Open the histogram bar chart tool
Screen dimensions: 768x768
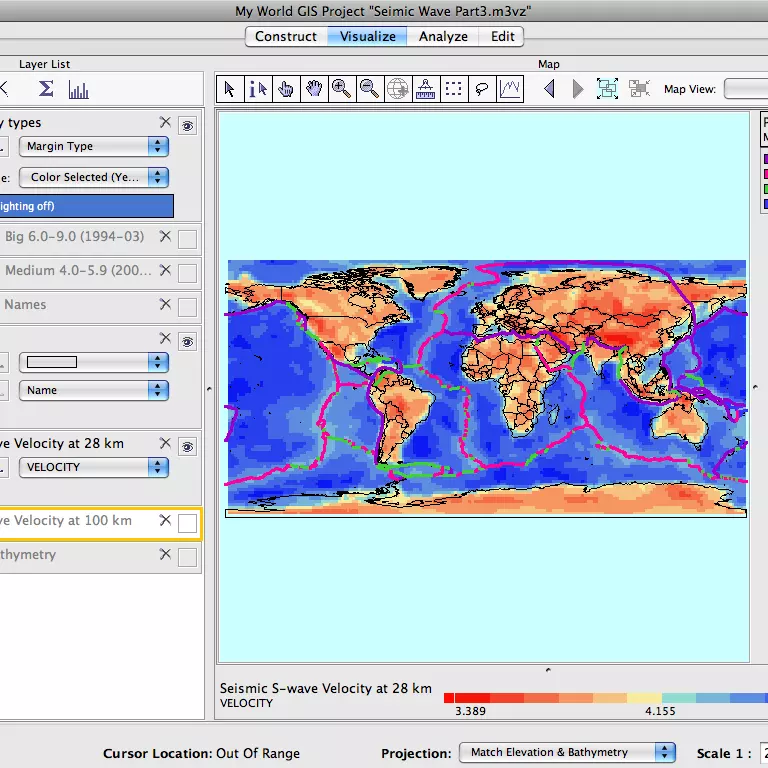pos(79,90)
